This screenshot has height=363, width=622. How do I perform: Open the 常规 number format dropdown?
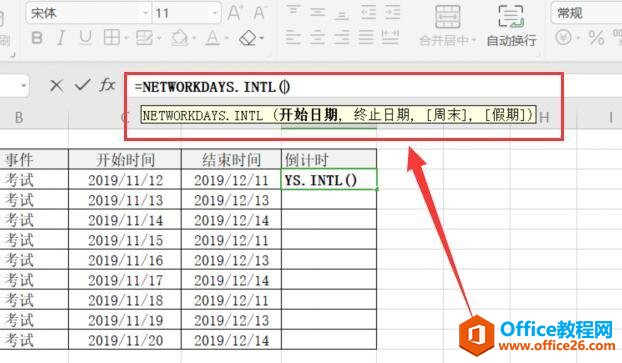click(x=586, y=13)
